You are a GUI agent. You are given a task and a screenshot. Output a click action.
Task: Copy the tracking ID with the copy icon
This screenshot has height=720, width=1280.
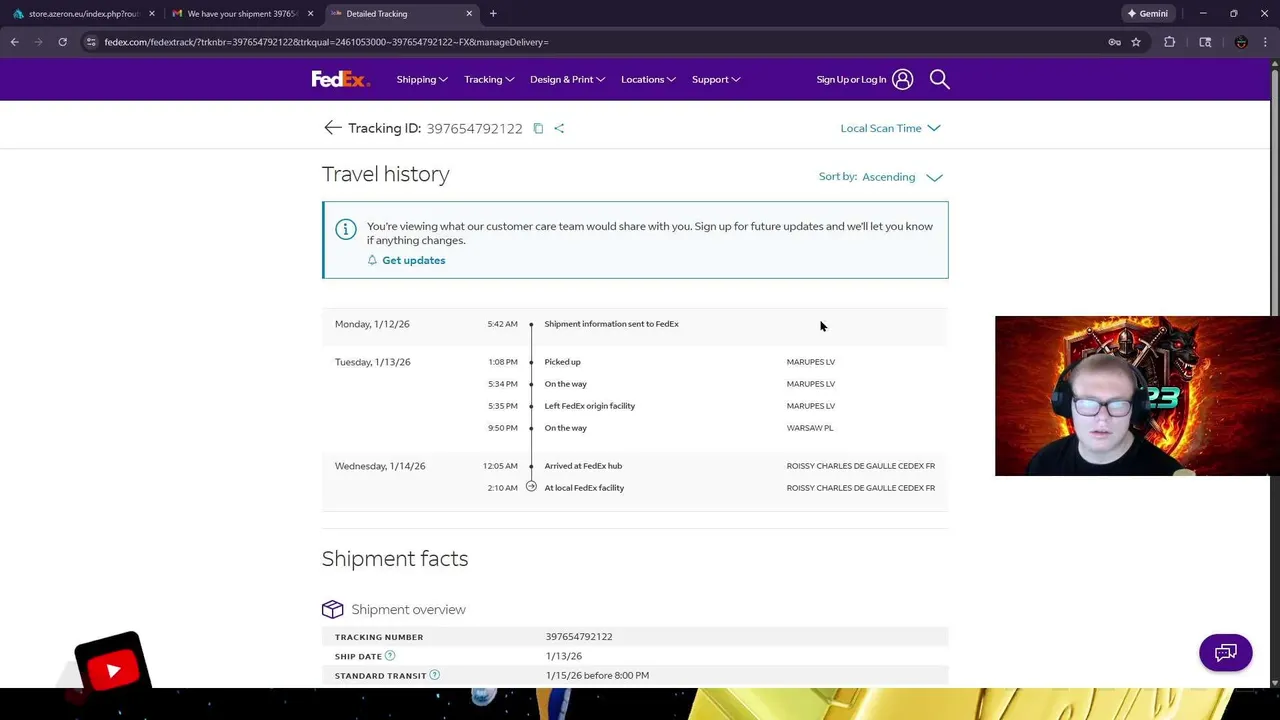[x=538, y=128]
